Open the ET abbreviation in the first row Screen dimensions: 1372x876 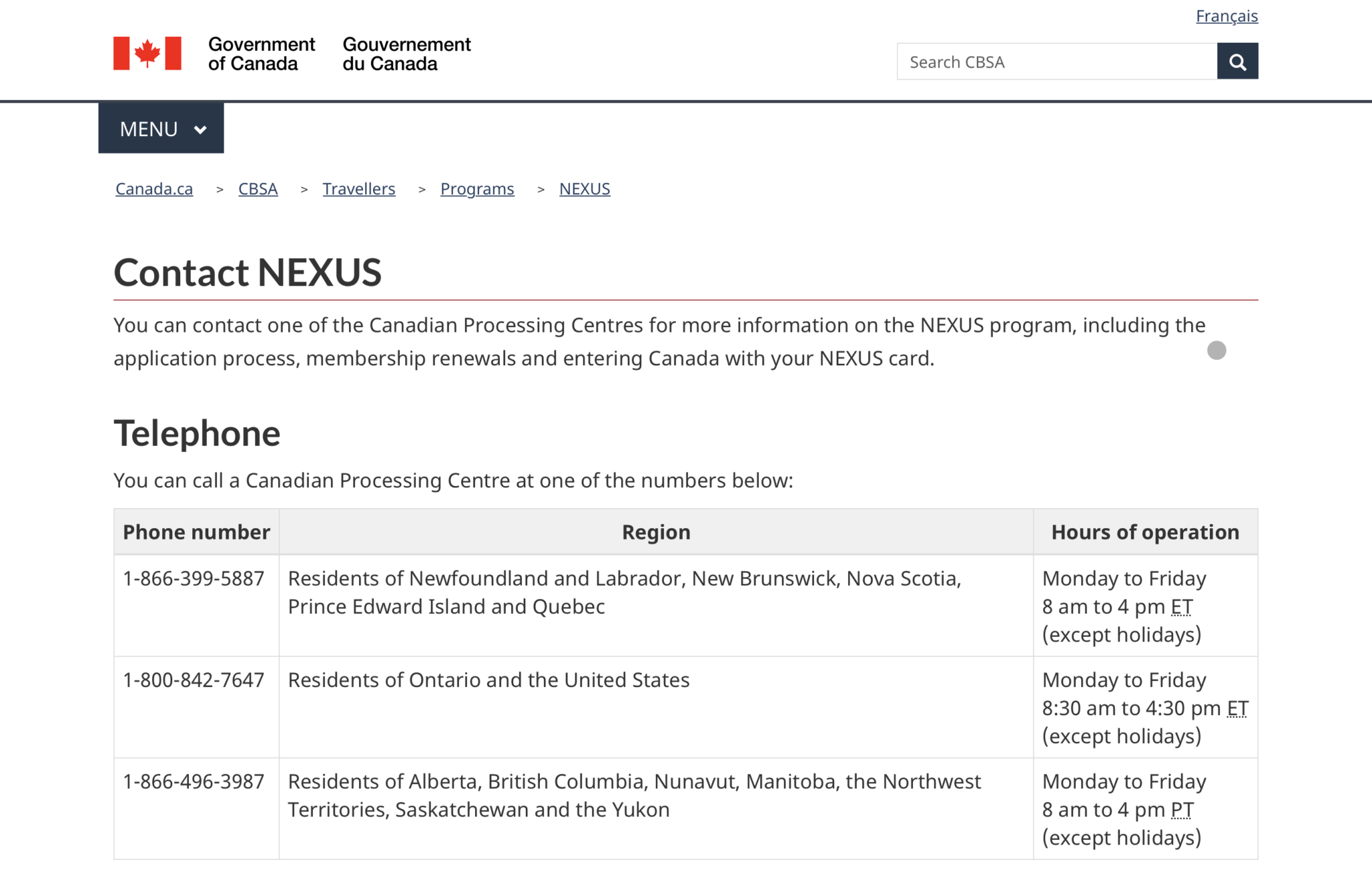pos(1181,606)
